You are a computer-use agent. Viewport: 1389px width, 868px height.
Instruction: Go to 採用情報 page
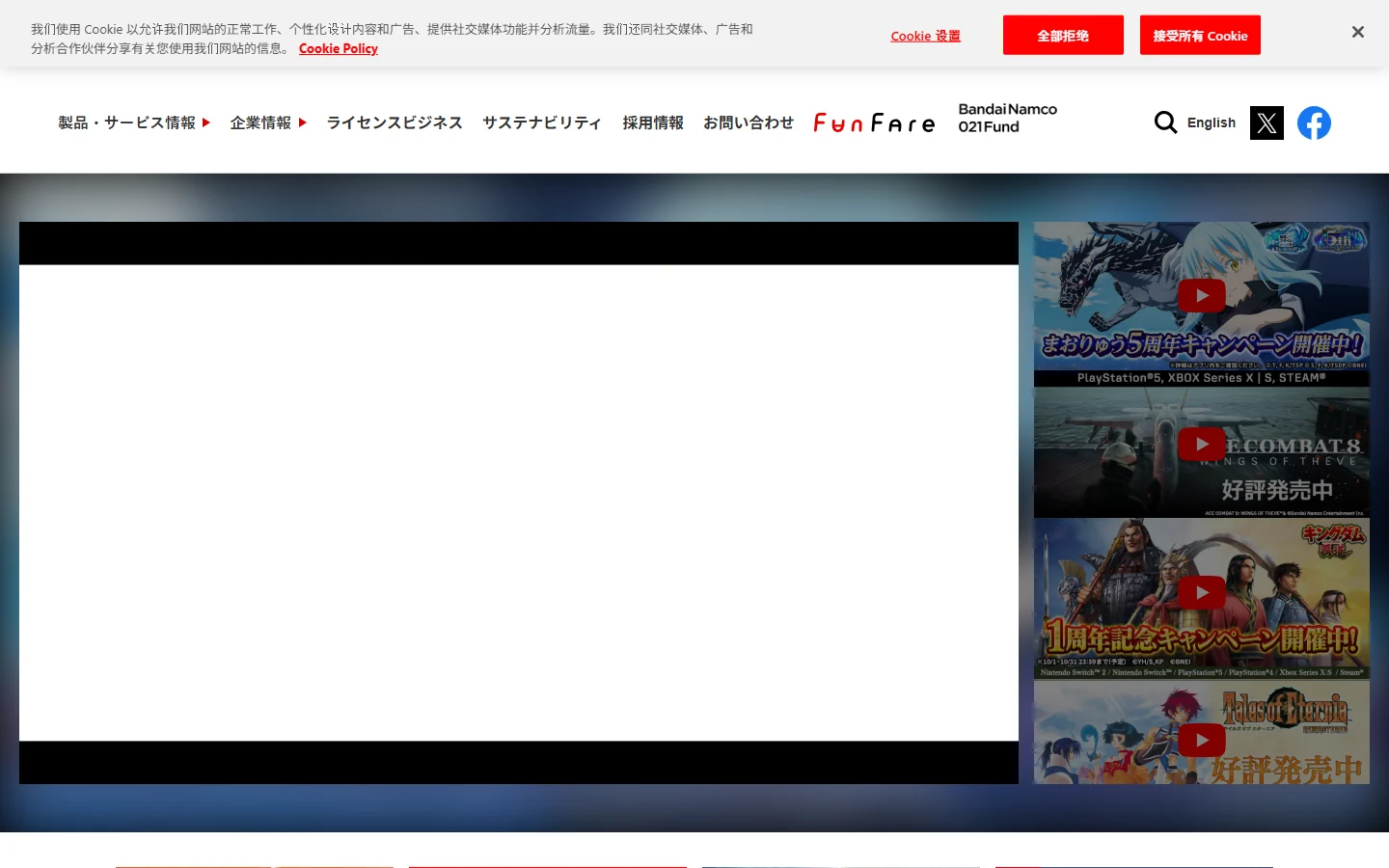click(x=653, y=122)
